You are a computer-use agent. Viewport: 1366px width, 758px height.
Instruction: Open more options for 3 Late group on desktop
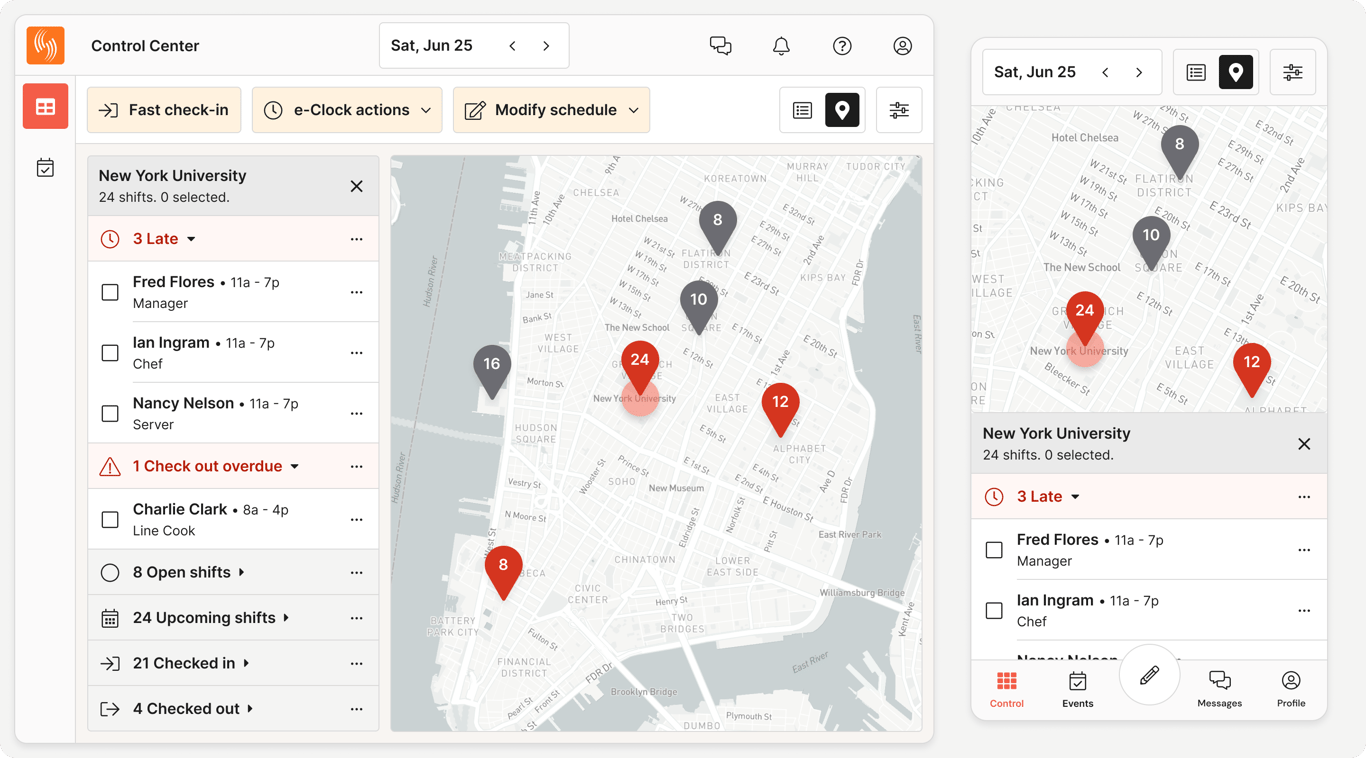[x=356, y=239]
